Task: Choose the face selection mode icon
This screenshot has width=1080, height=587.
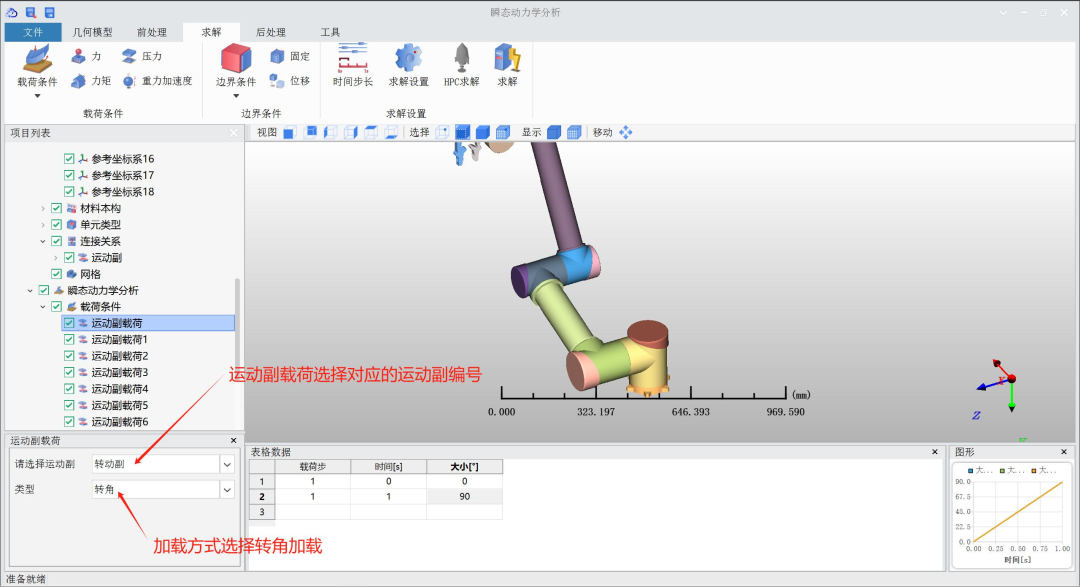Action: (x=462, y=132)
